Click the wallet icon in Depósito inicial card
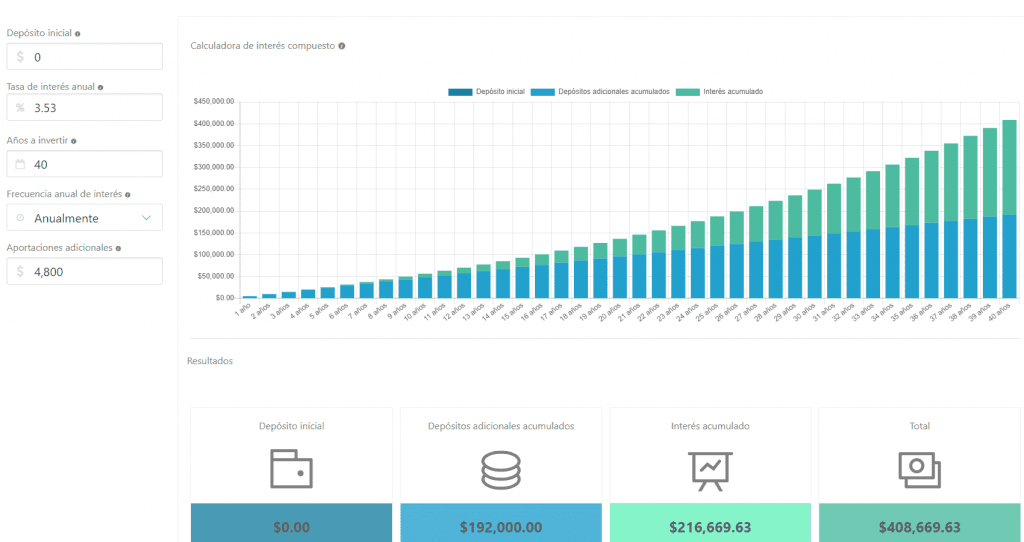 tap(291, 468)
